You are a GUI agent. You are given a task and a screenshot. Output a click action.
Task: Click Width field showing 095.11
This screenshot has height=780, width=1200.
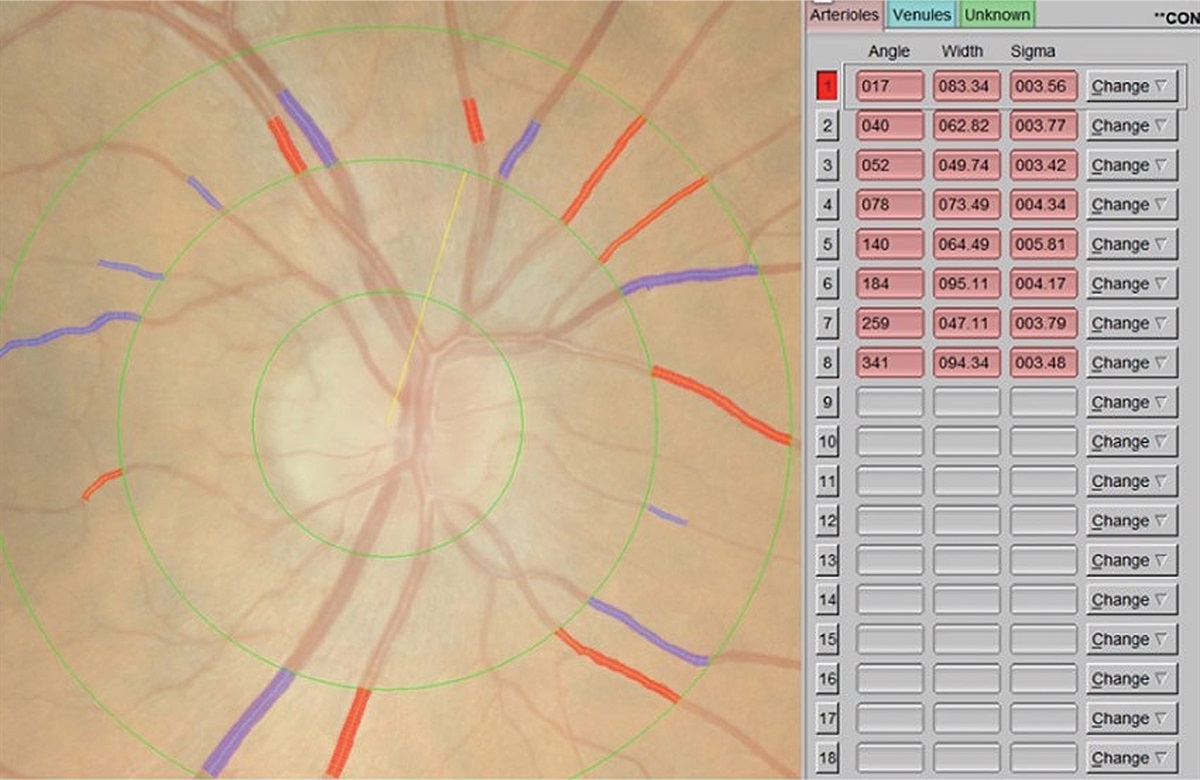pos(966,284)
